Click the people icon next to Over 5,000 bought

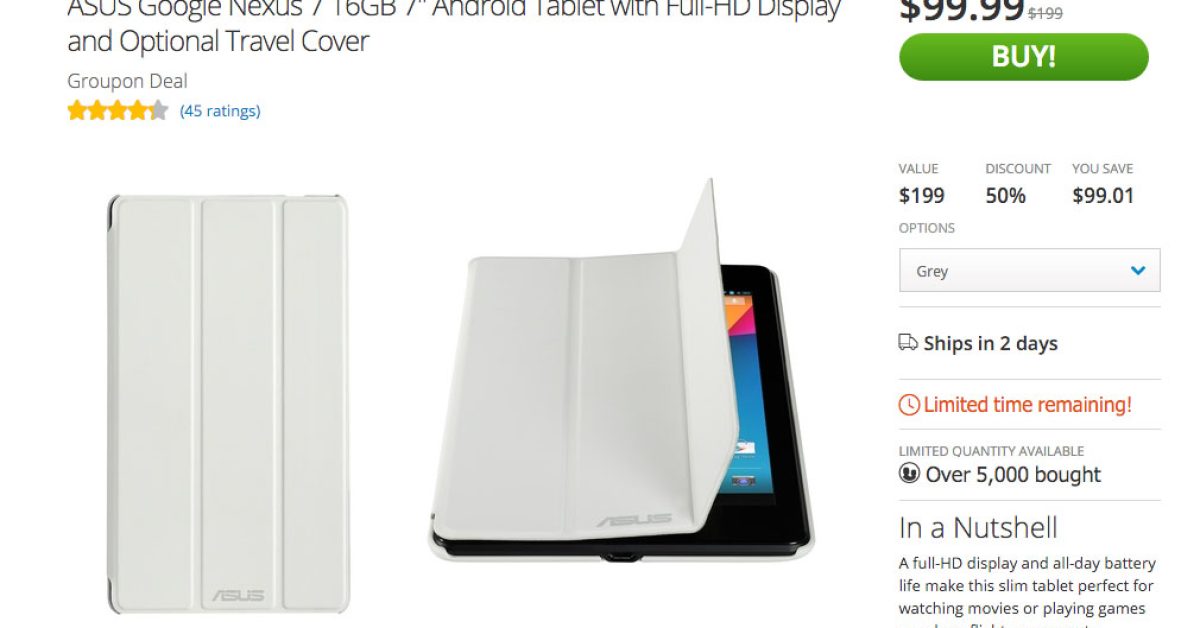pos(909,474)
